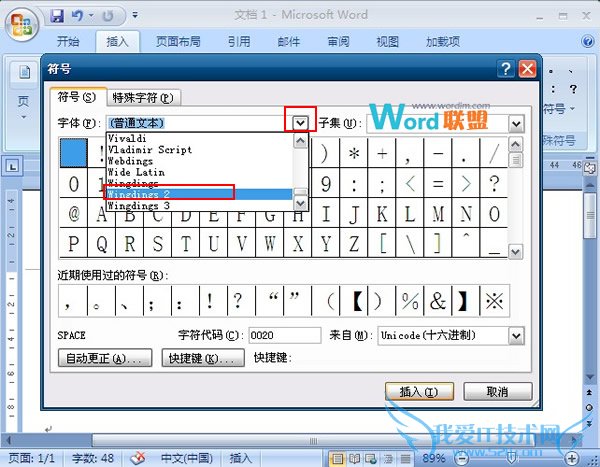Click the 89% zoom level
This screenshot has width=600, height=467.
(433, 458)
